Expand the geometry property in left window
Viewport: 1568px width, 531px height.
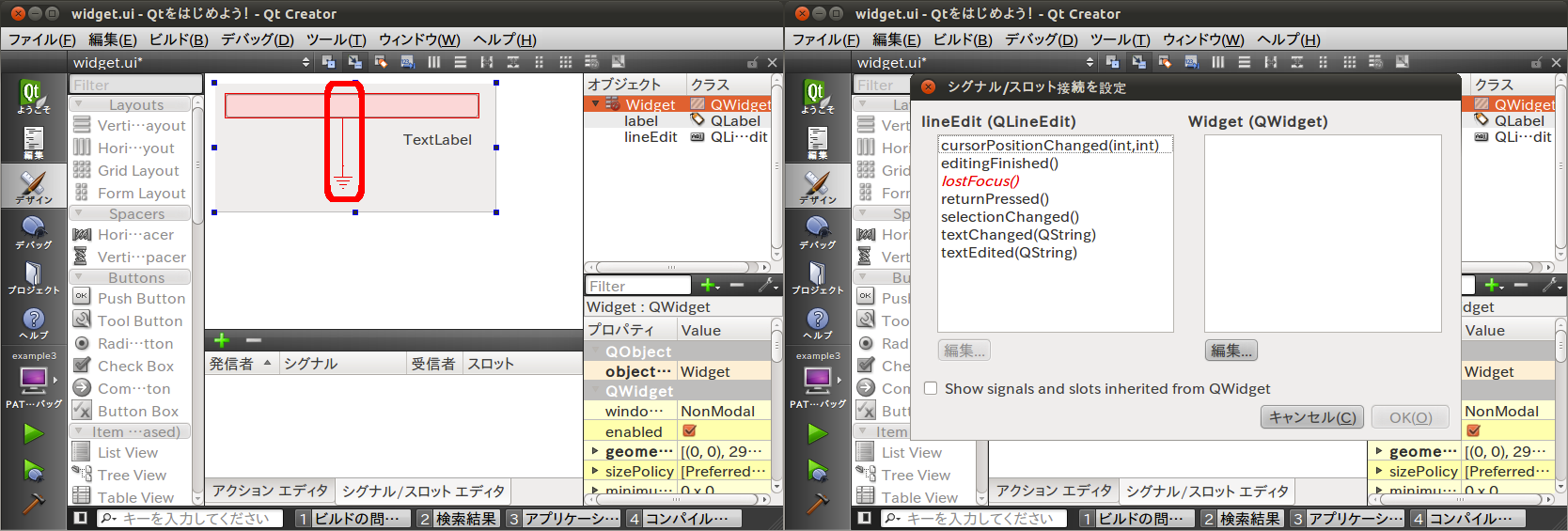pos(595,451)
